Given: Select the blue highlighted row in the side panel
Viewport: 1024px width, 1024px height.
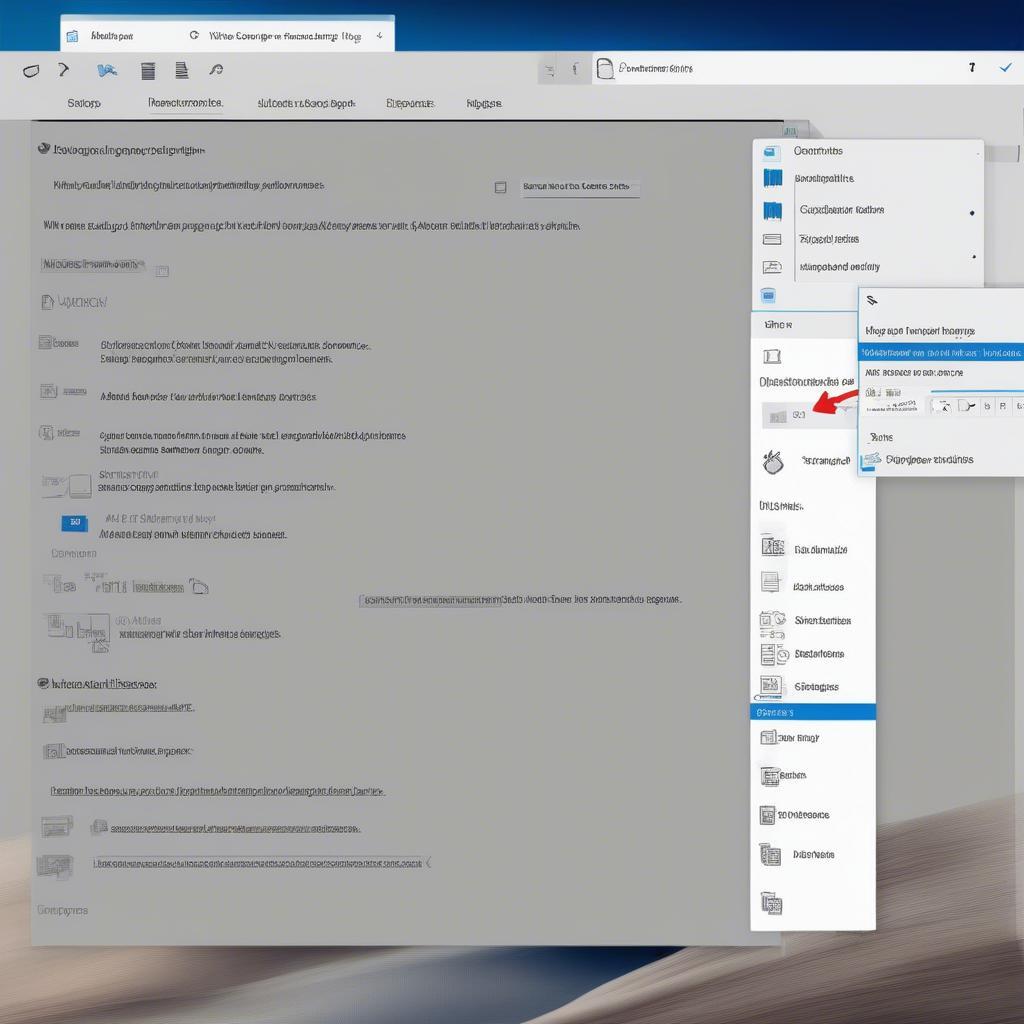Looking at the screenshot, I should tap(812, 712).
